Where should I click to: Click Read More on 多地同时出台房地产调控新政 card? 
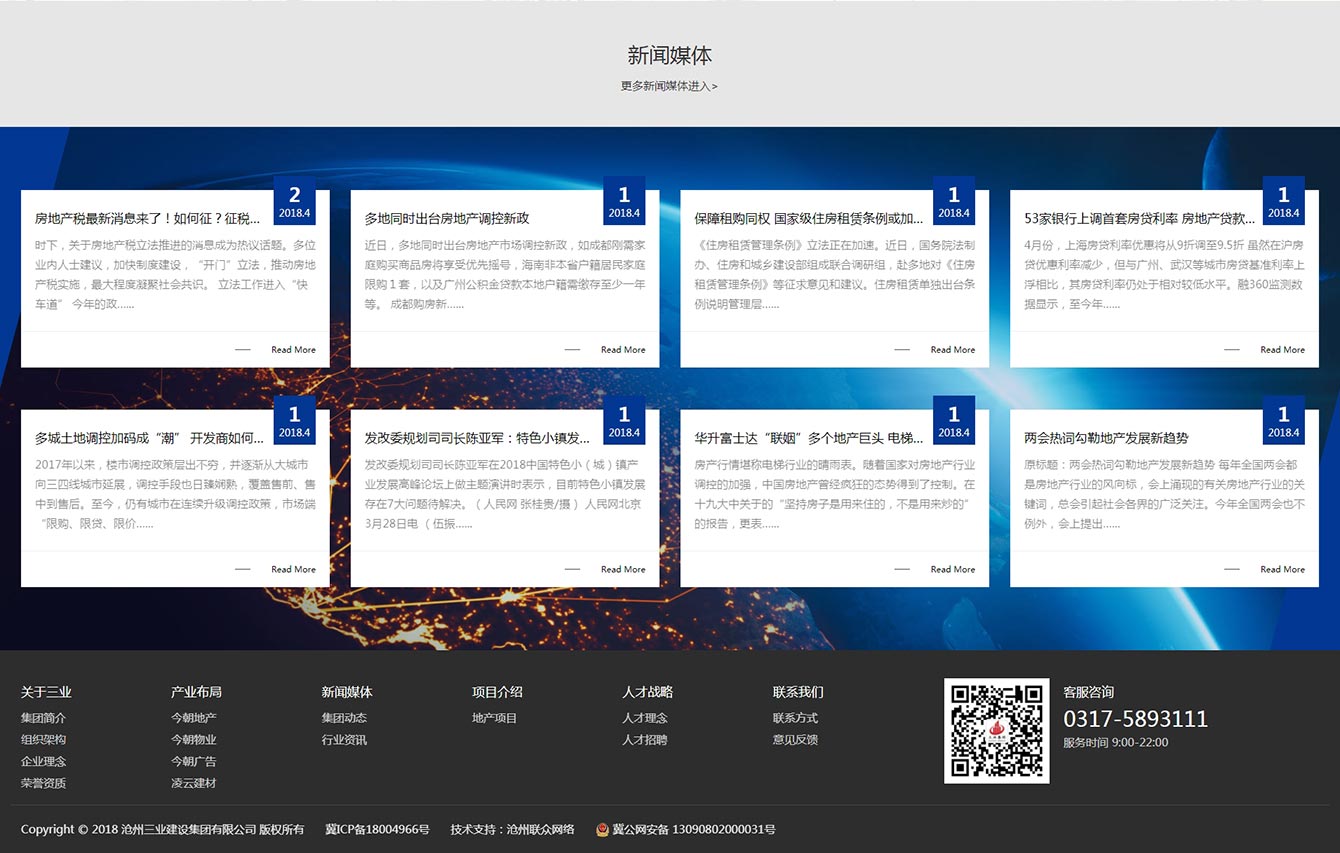(623, 350)
